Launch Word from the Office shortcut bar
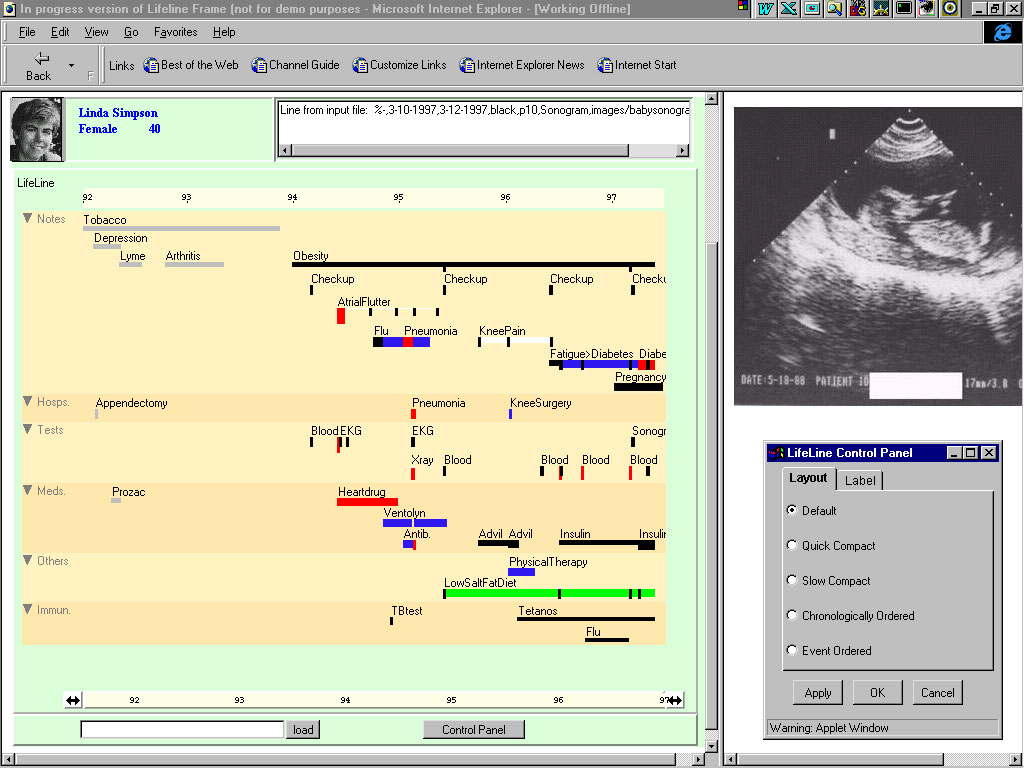The width and height of the screenshot is (1024, 768). tap(765, 8)
